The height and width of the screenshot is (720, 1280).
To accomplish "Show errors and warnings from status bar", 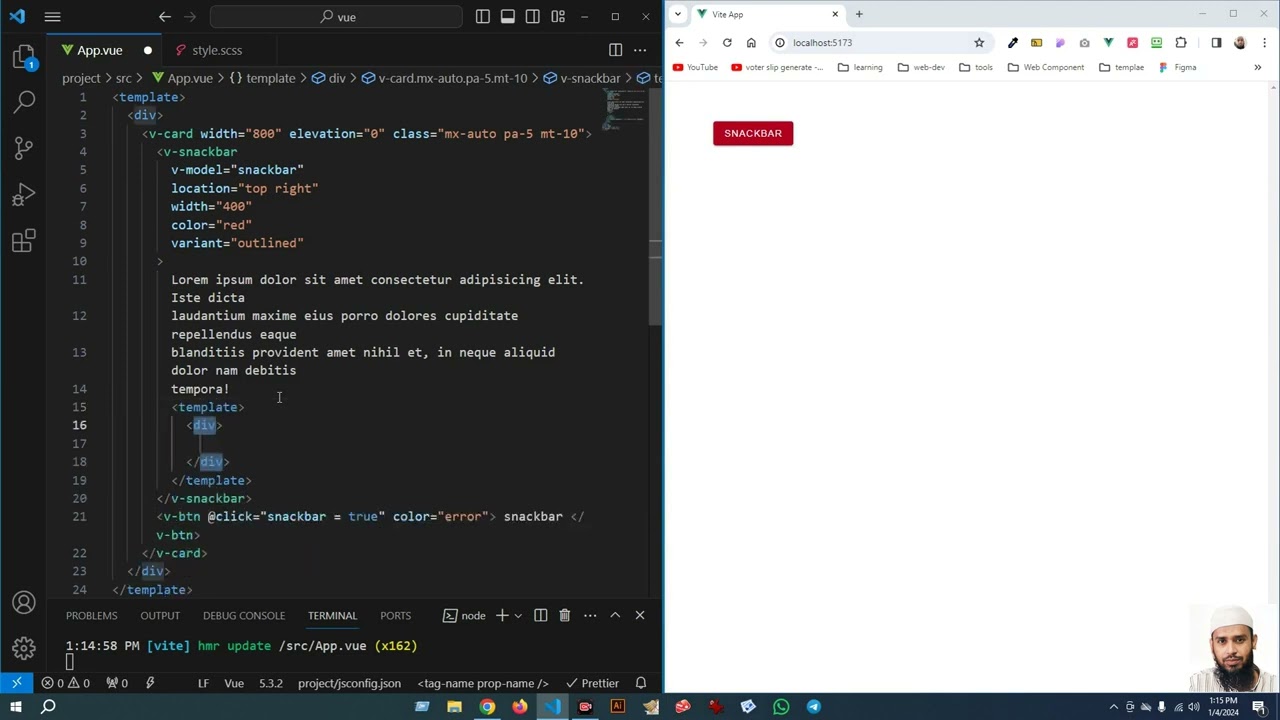I will click(x=66, y=683).
